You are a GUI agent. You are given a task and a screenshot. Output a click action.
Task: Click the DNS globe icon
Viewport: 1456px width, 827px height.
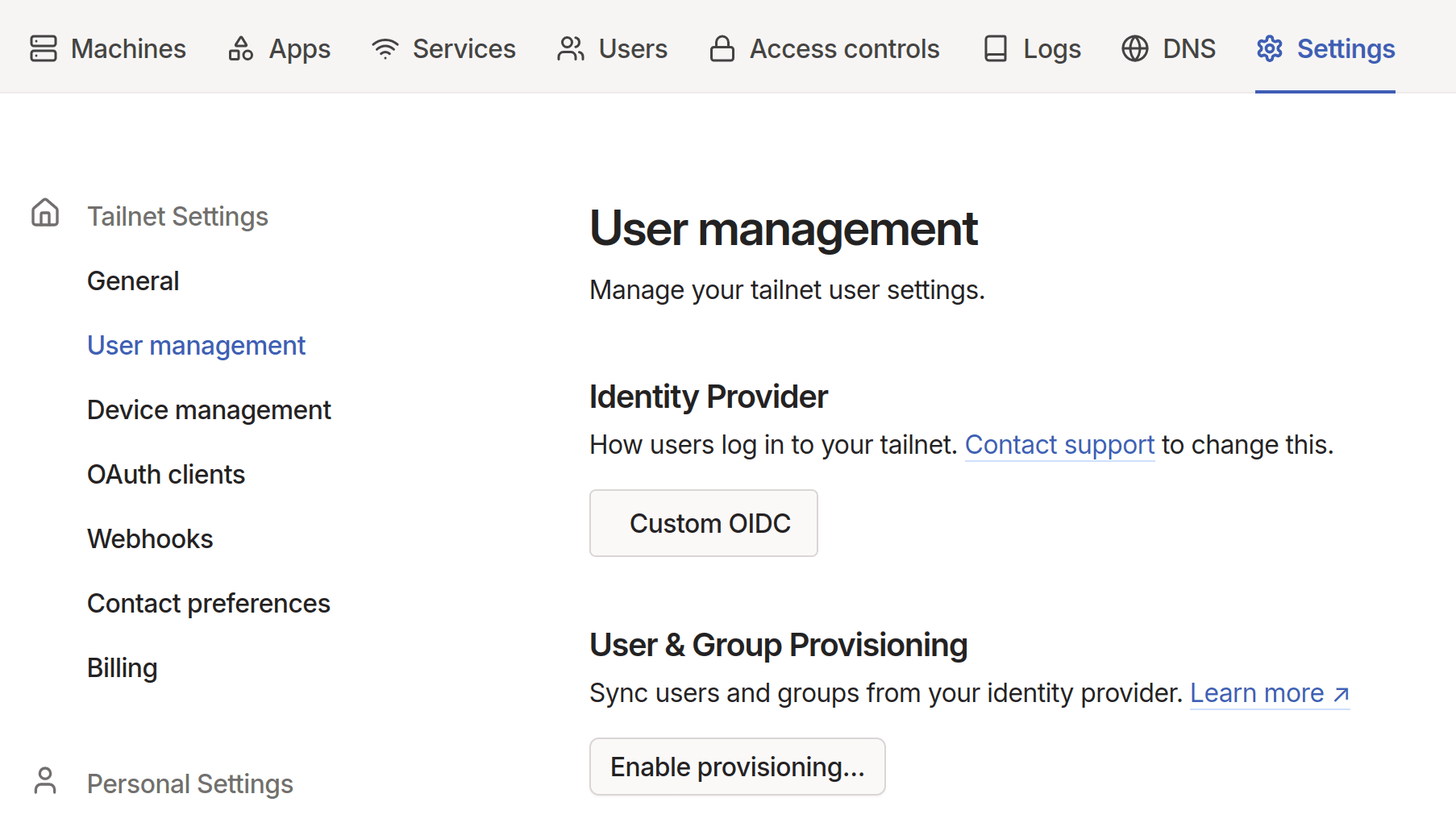click(1134, 48)
